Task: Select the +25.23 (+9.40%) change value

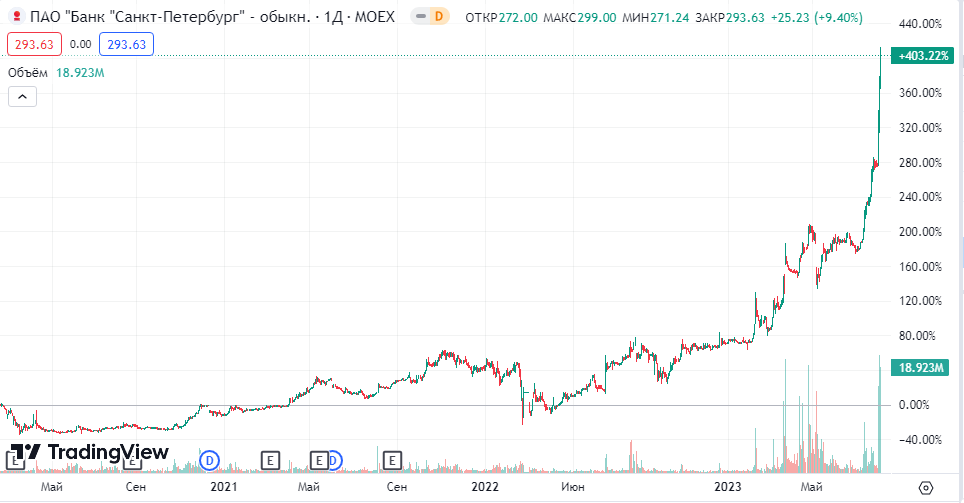Action: pos(816,17)
